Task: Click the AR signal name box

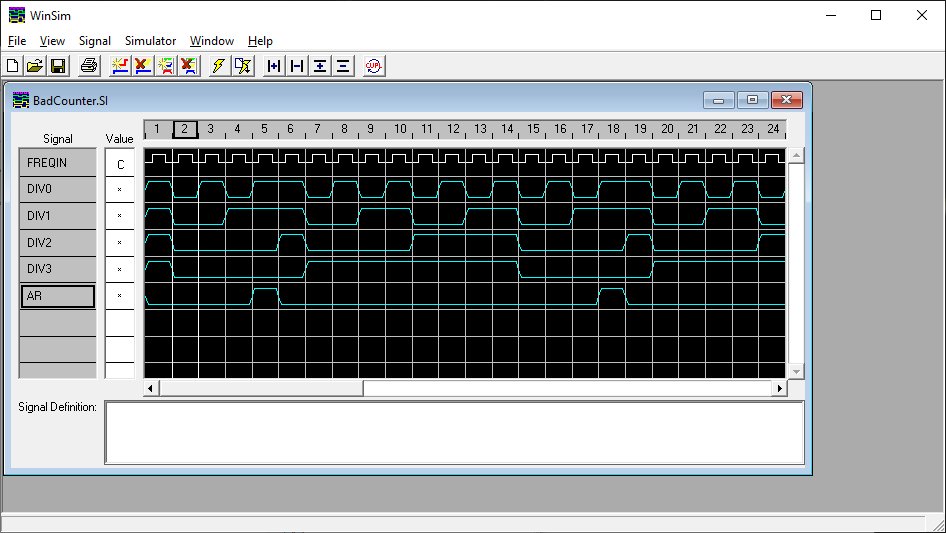Action: point(58,296)
